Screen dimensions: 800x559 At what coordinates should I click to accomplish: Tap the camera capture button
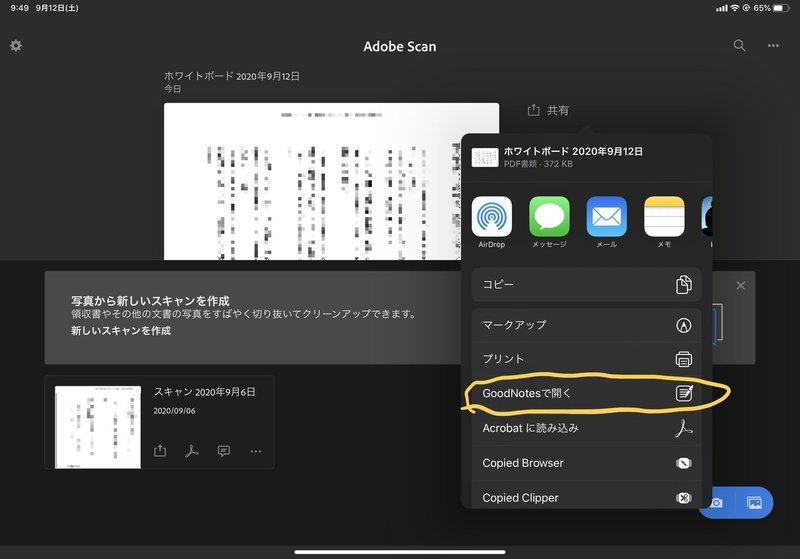pos(717,503)
